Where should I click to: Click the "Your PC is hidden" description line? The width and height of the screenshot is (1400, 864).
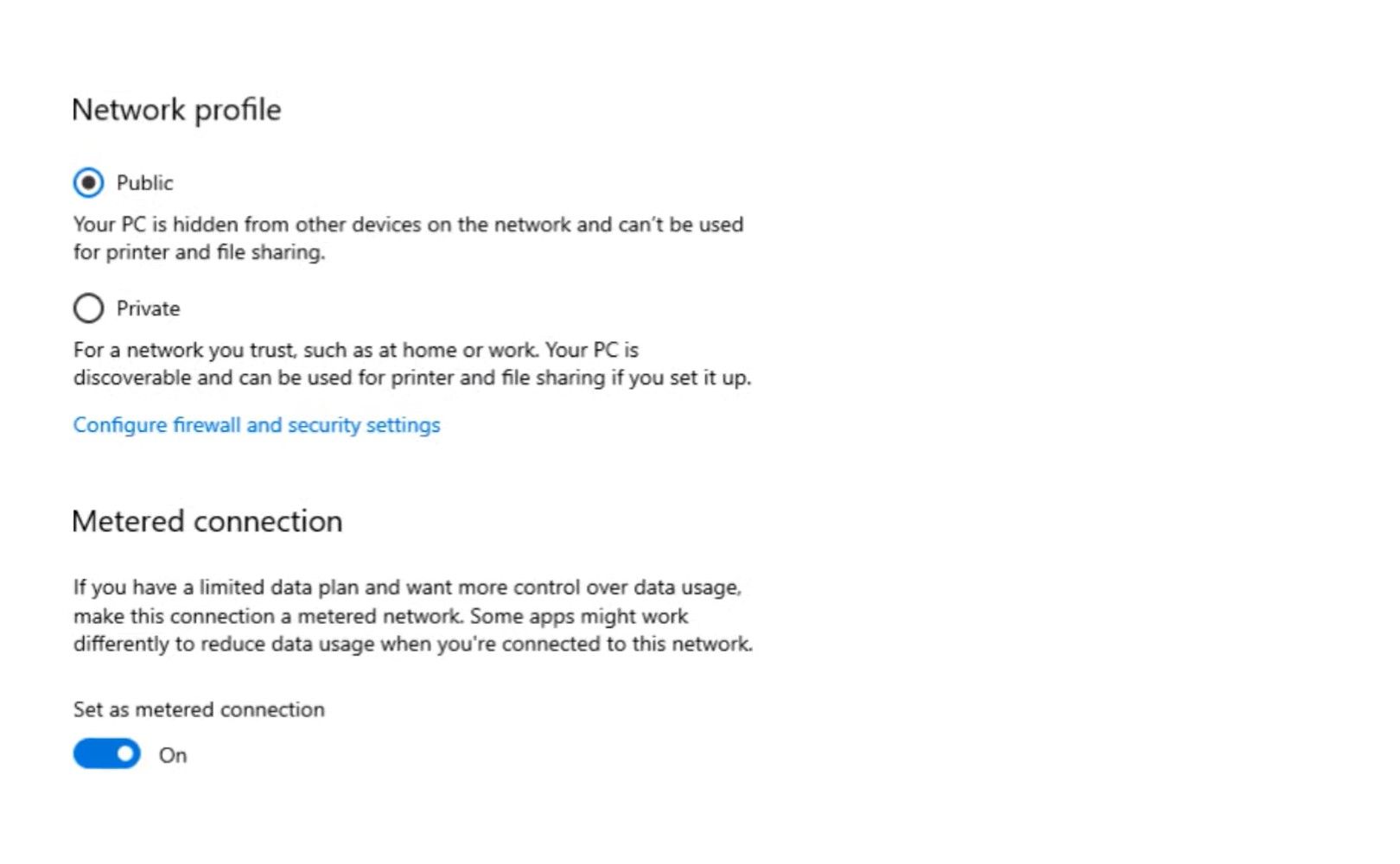408,225
